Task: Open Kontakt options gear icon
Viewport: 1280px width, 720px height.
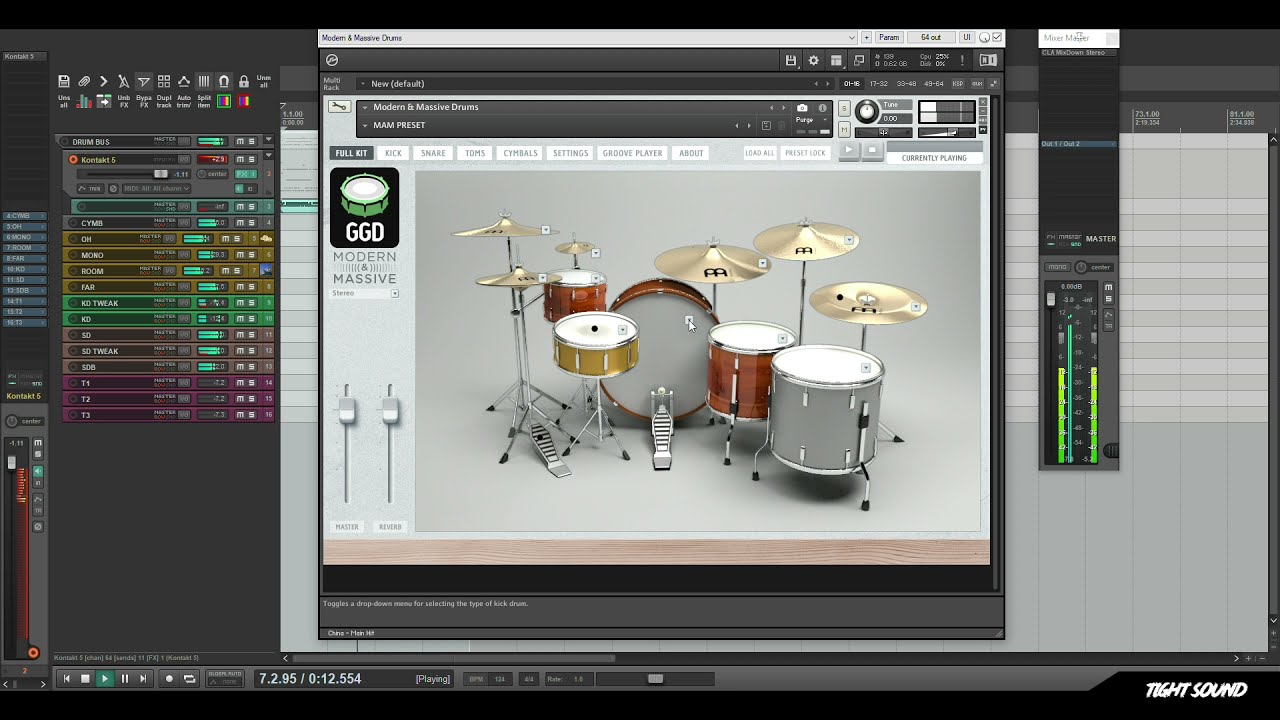Action: point(813,61)
